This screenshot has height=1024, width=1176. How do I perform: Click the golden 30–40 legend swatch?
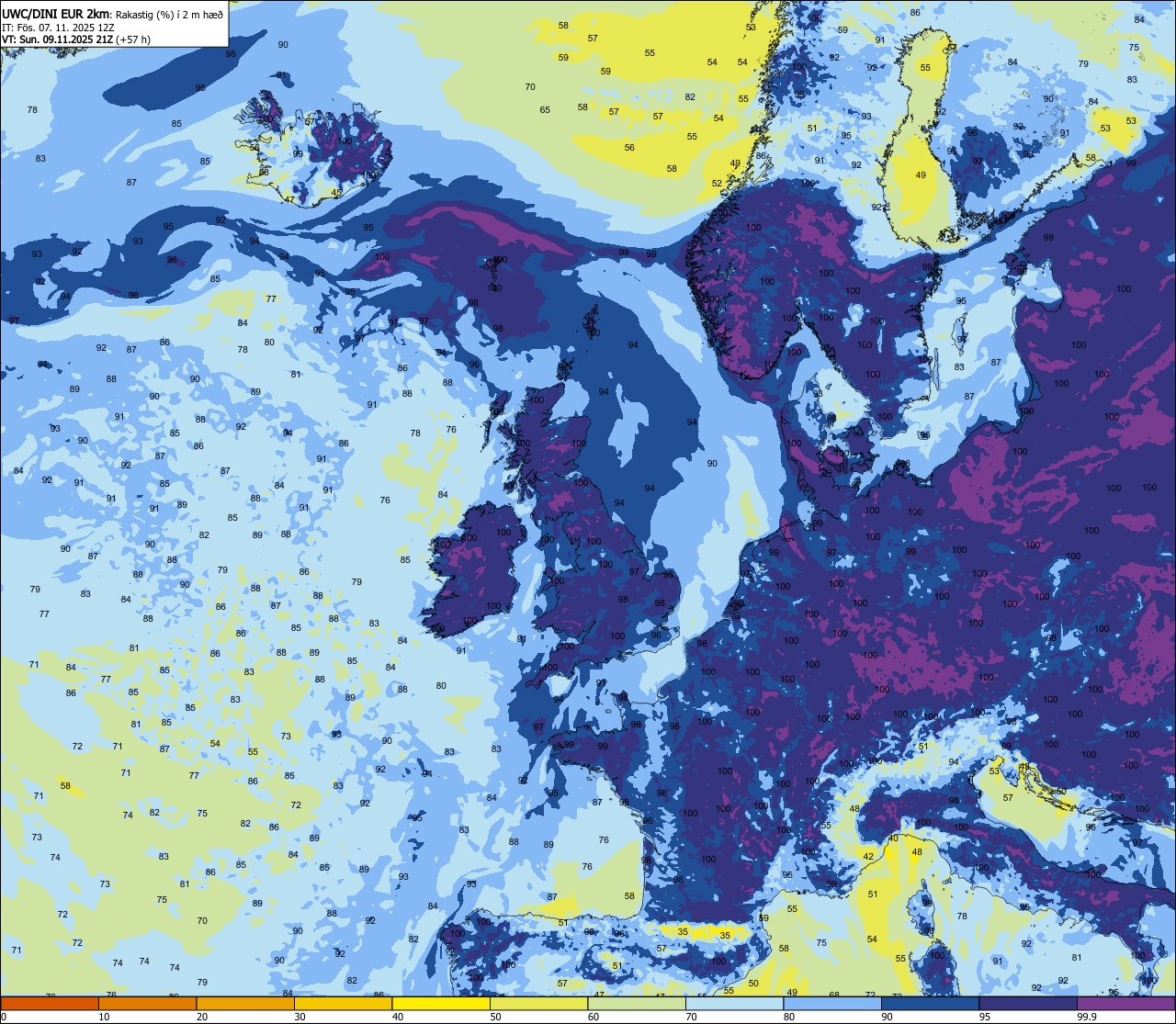point(343,1003)
